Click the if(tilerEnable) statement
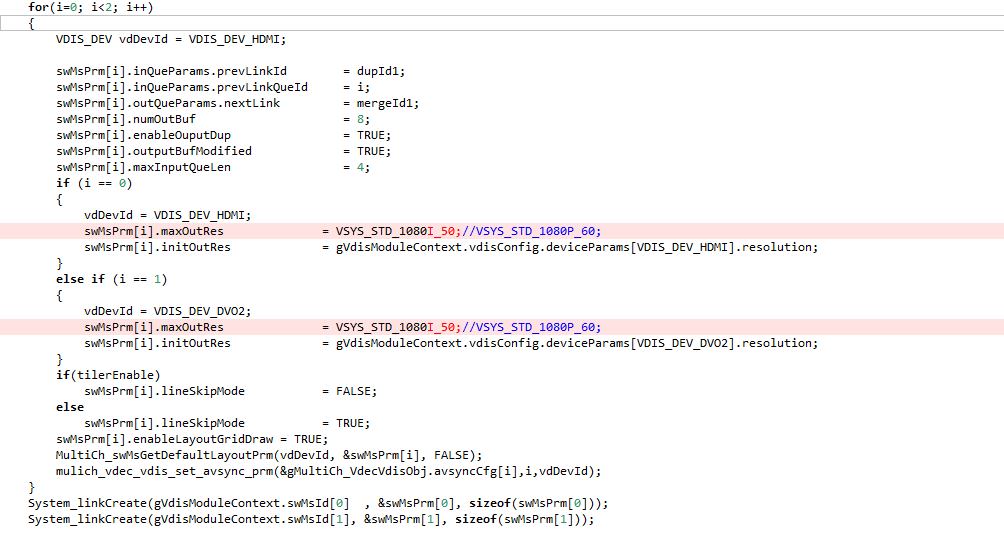This screenshot has height=538, width=1004. [108, 375]
